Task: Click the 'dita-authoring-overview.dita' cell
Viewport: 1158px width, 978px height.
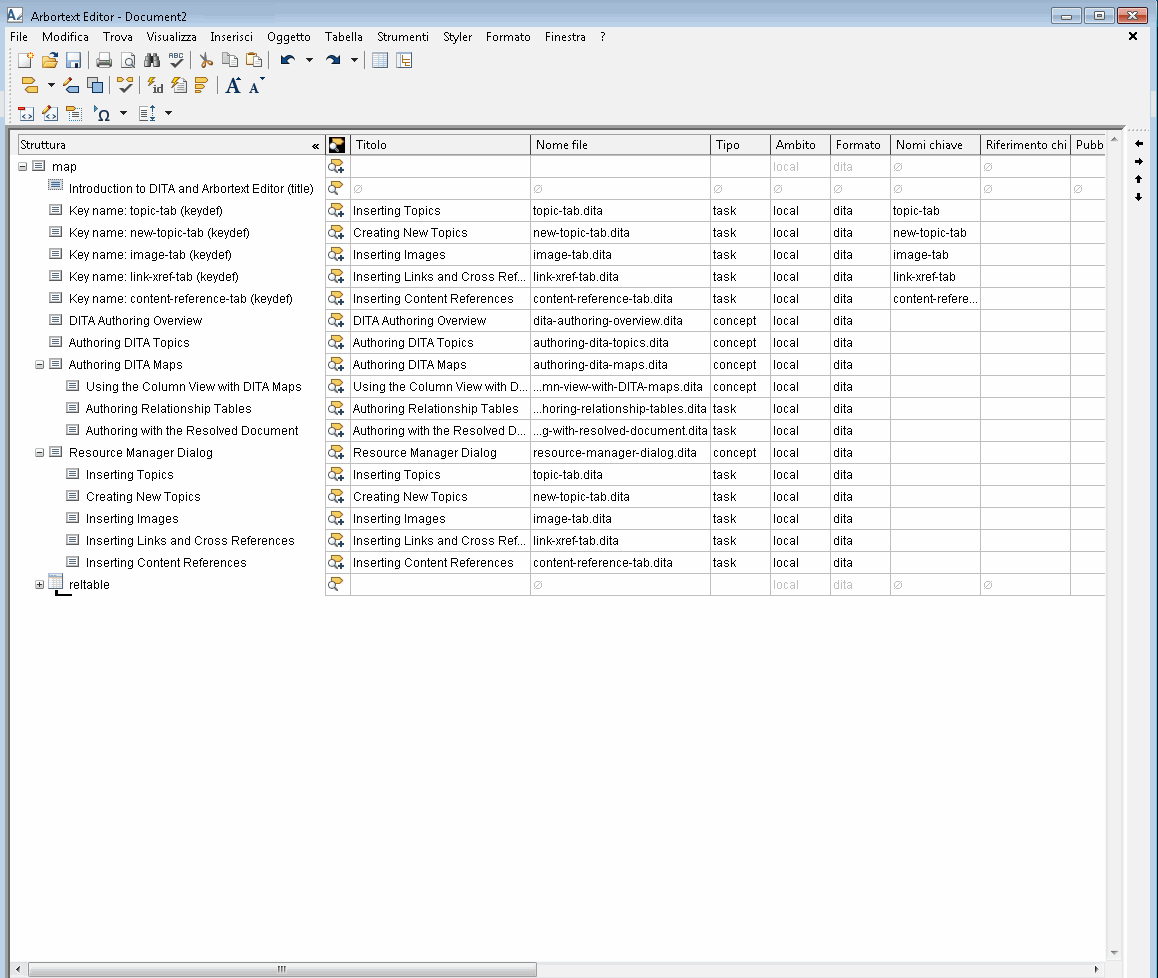Action: (x=620, y=321)
